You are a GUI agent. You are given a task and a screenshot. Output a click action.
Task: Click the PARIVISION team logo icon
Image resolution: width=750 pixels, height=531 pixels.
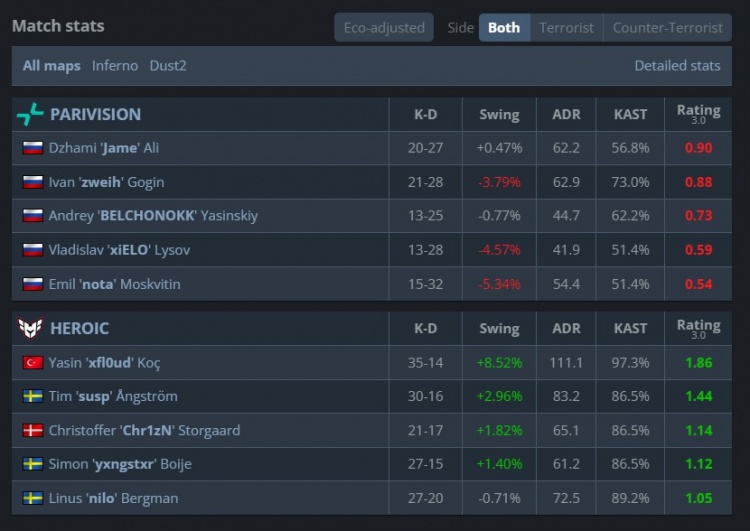click(30, 114)
